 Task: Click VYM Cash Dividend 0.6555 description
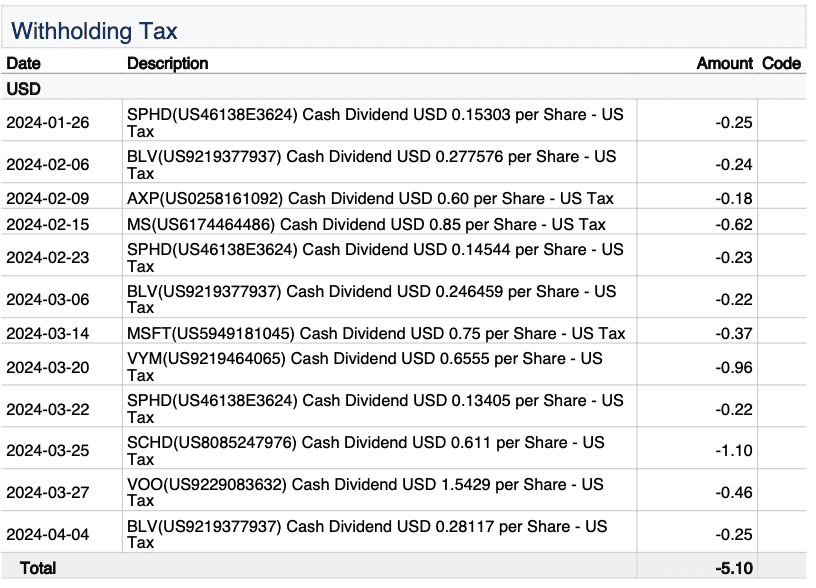pyautogui.click(x=365, y=367)
